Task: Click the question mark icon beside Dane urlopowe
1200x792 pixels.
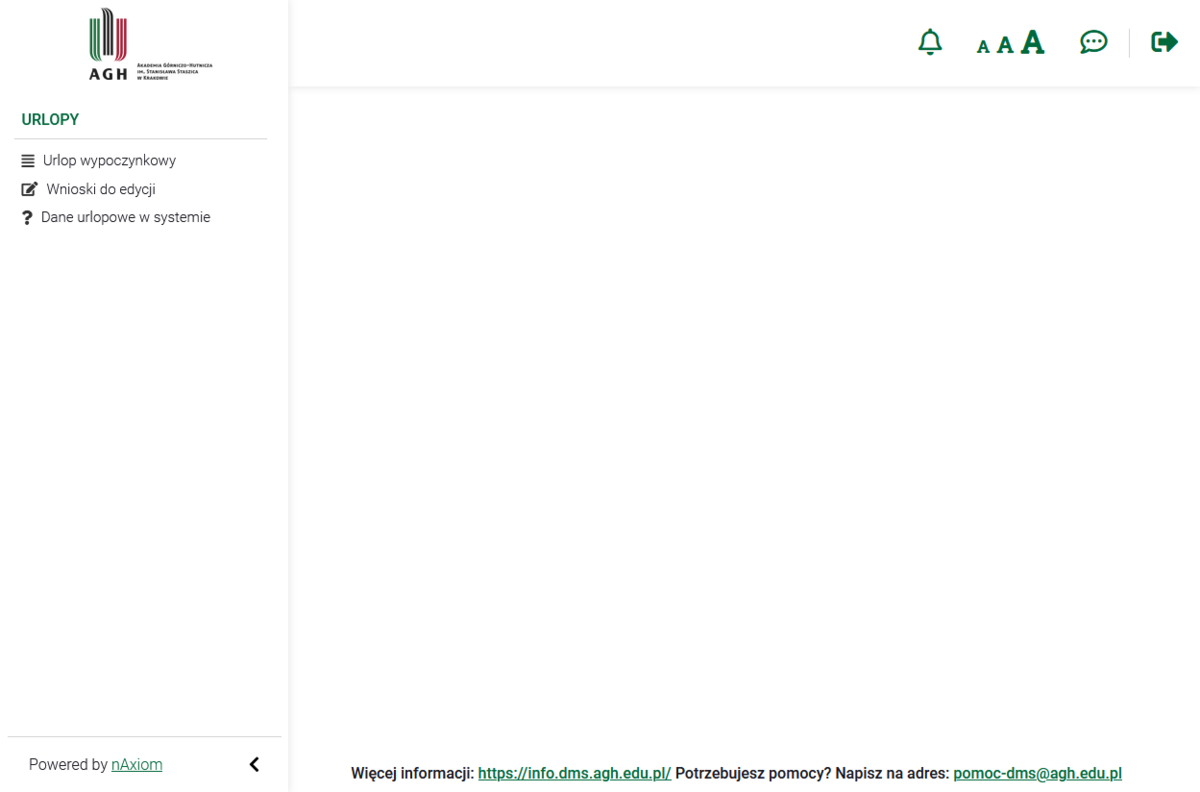Action: tap(27, 218)
